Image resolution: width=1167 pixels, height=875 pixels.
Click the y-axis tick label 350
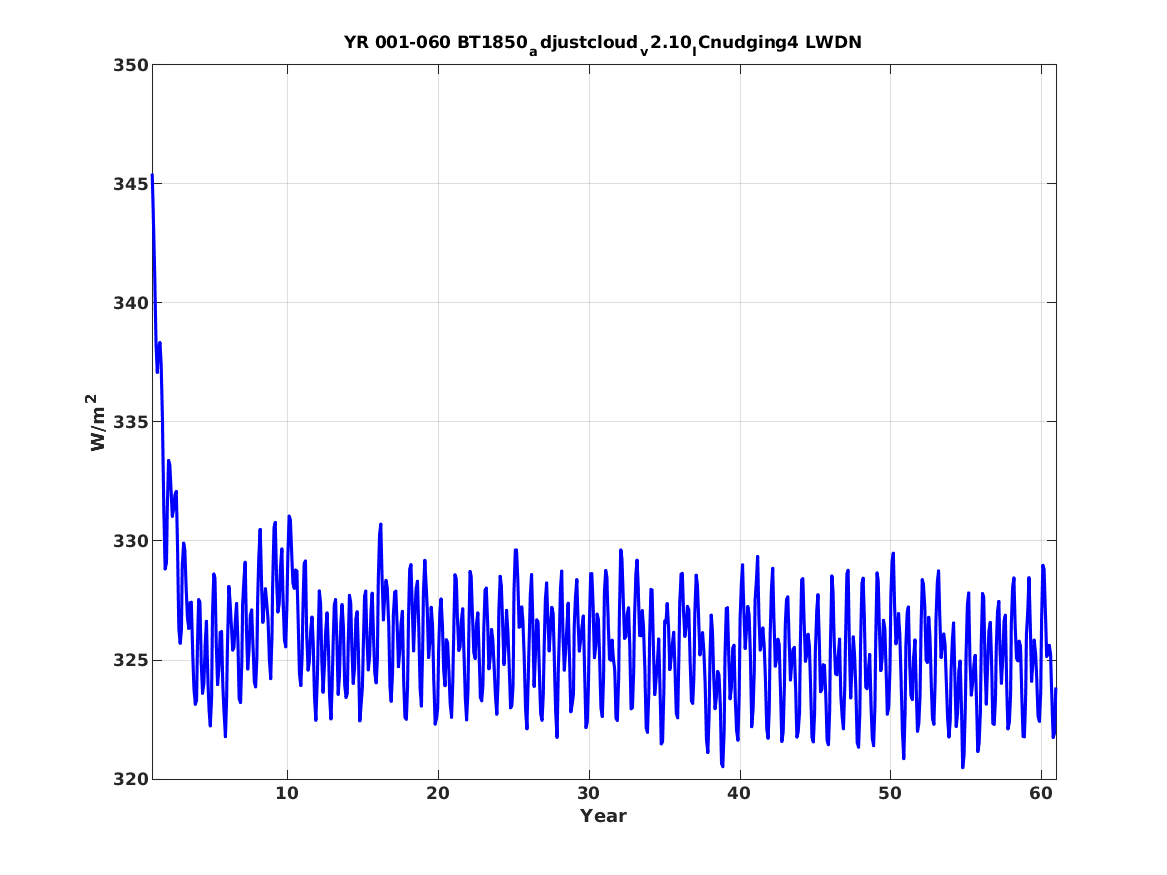click(x=130, y=65)
